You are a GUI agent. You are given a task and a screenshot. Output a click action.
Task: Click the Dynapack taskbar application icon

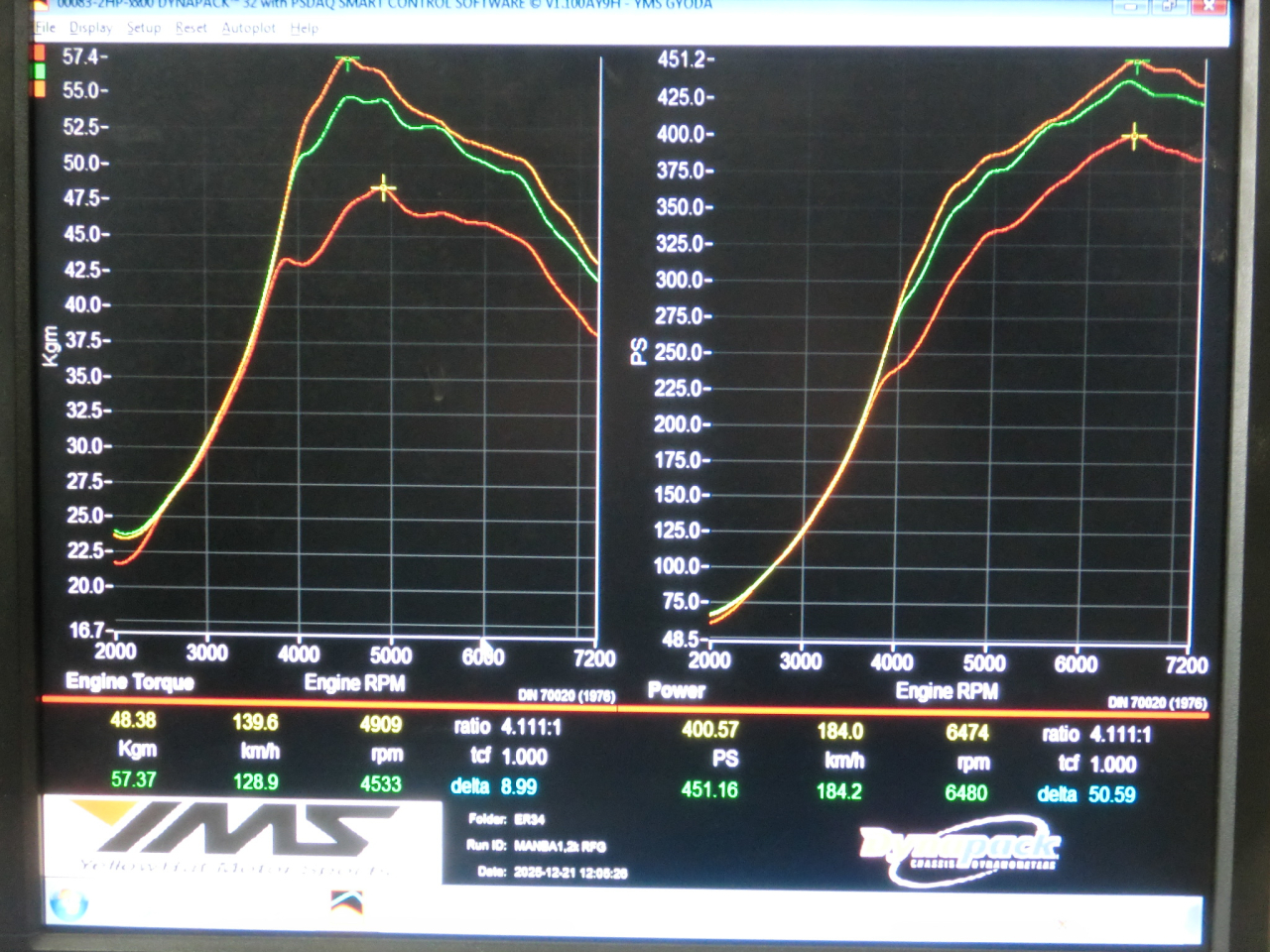pyautogui.click(x=346, y=901)
